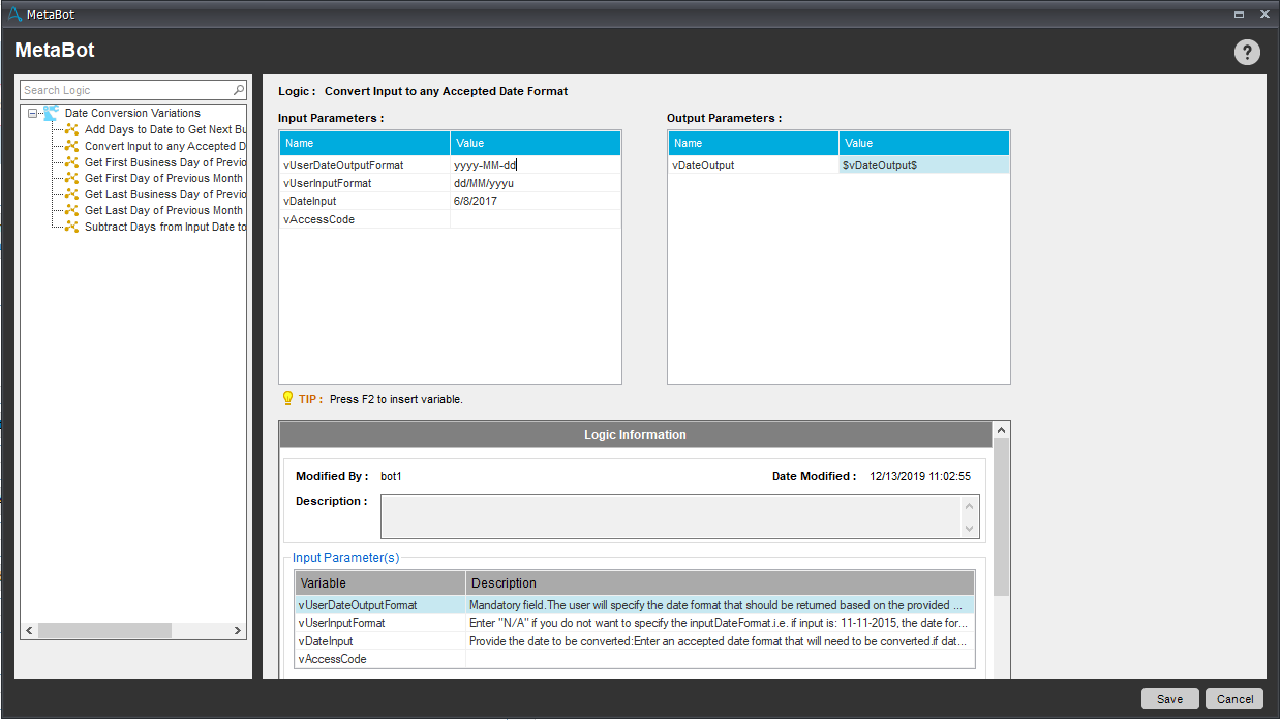The width and height of the screenshot is (1280, 720).
Task: Click the Modified By value bot1
Action: 391,476
